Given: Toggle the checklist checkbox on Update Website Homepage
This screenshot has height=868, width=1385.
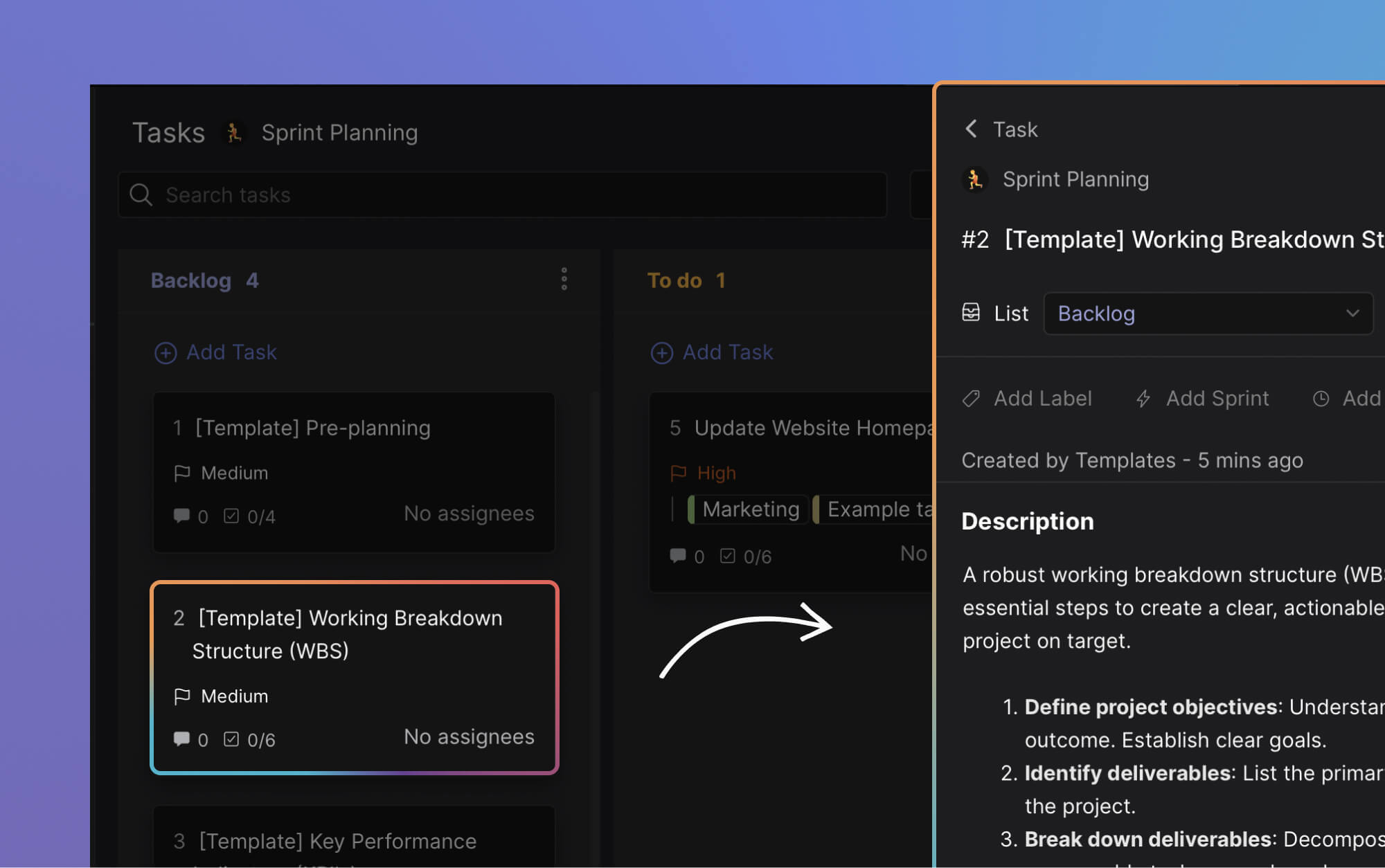Looking at the screenshot, I should (727, 556).
